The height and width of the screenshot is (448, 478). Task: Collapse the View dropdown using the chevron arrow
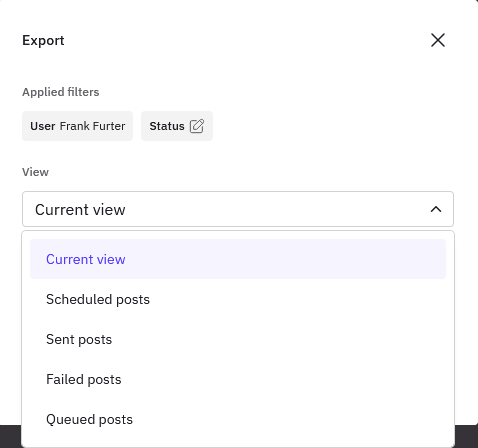click(436, 209)
